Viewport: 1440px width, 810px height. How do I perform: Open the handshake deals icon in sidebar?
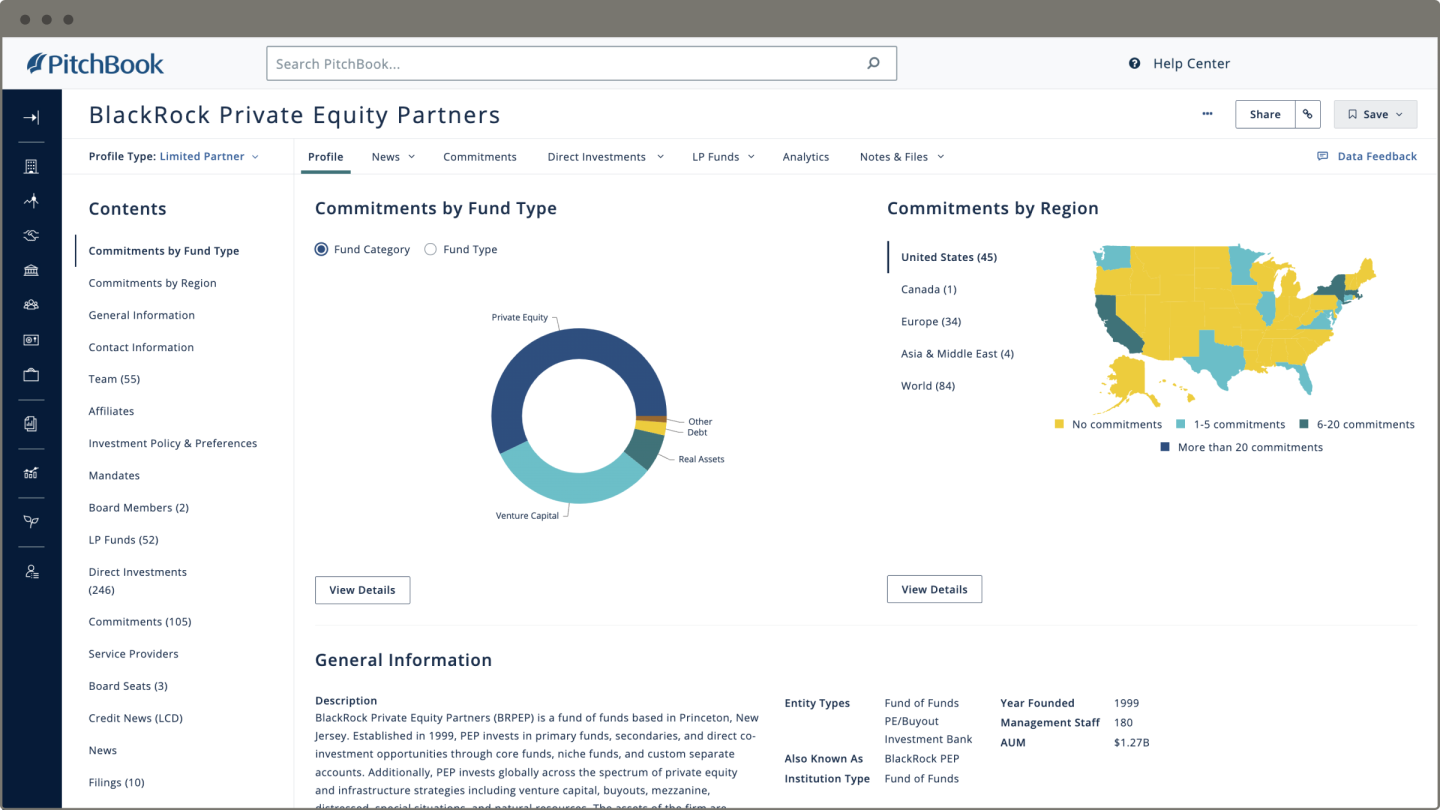click(31, 236)
